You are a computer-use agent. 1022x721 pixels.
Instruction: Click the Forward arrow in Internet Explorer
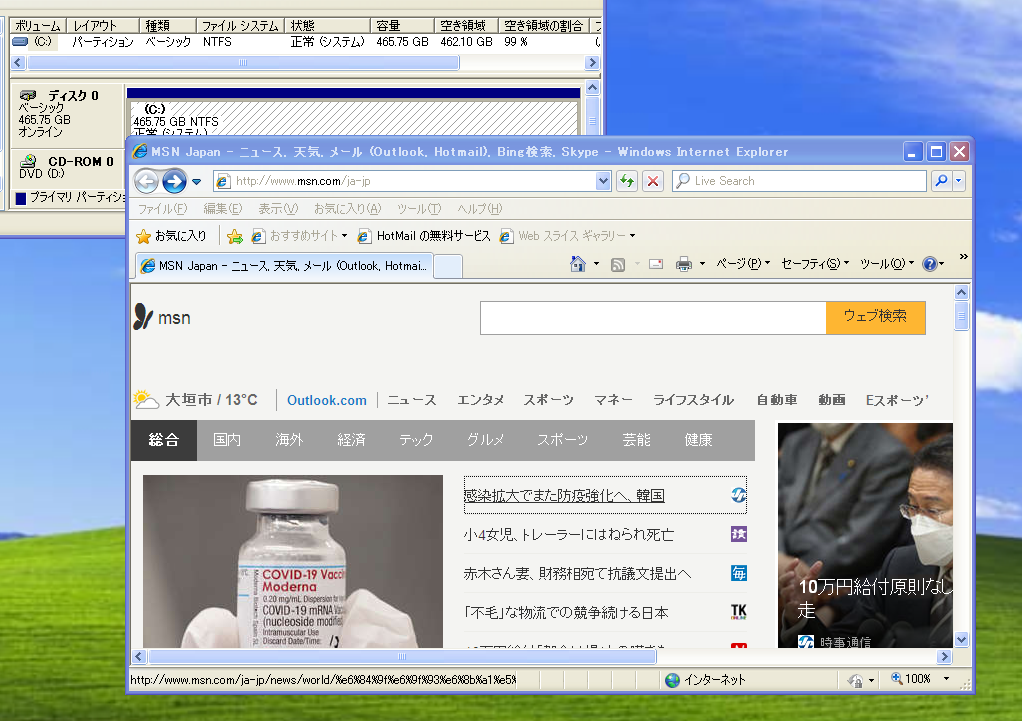174,181
